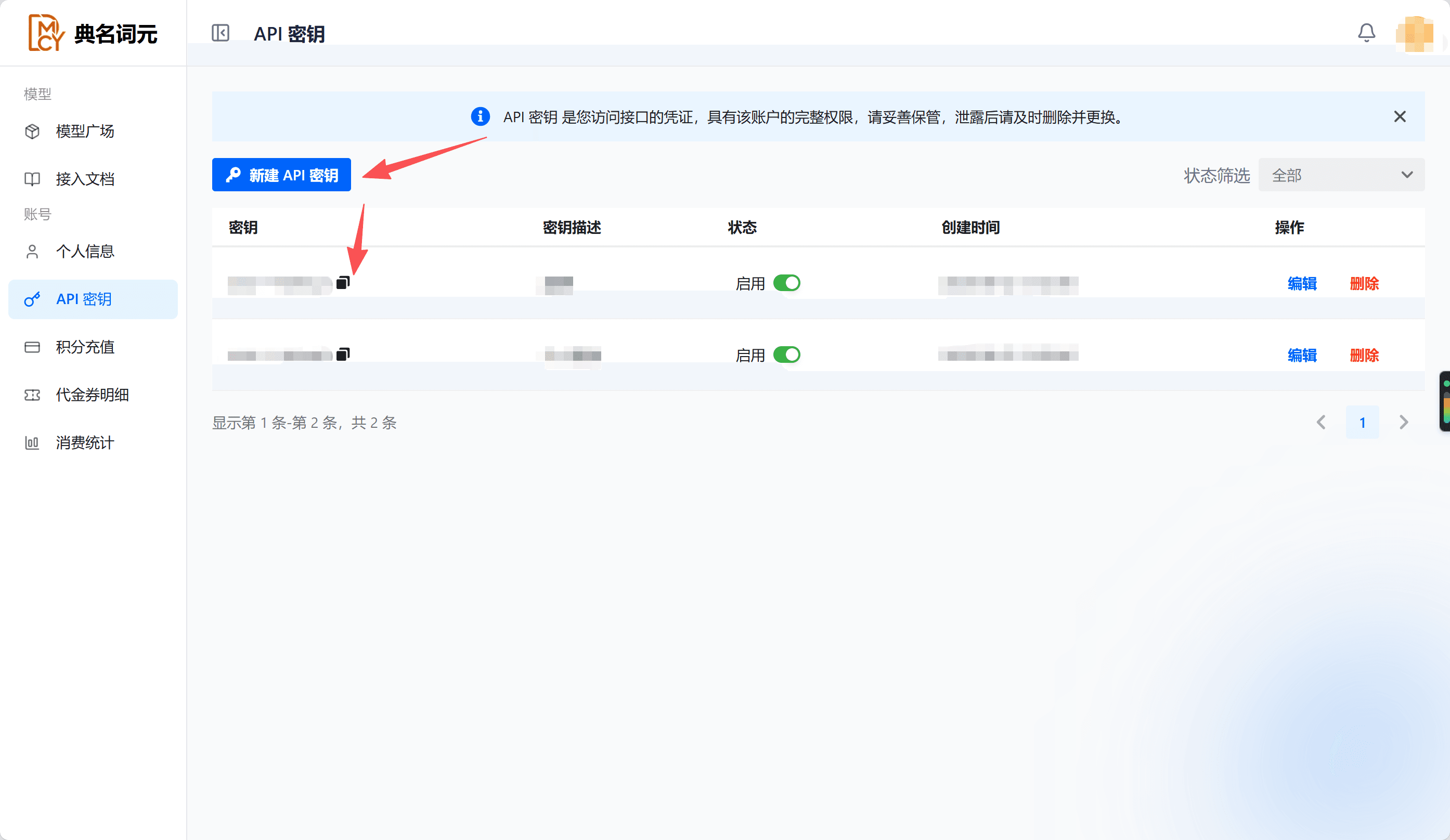Go to the next page of keys

click(x=1404, y=422)
